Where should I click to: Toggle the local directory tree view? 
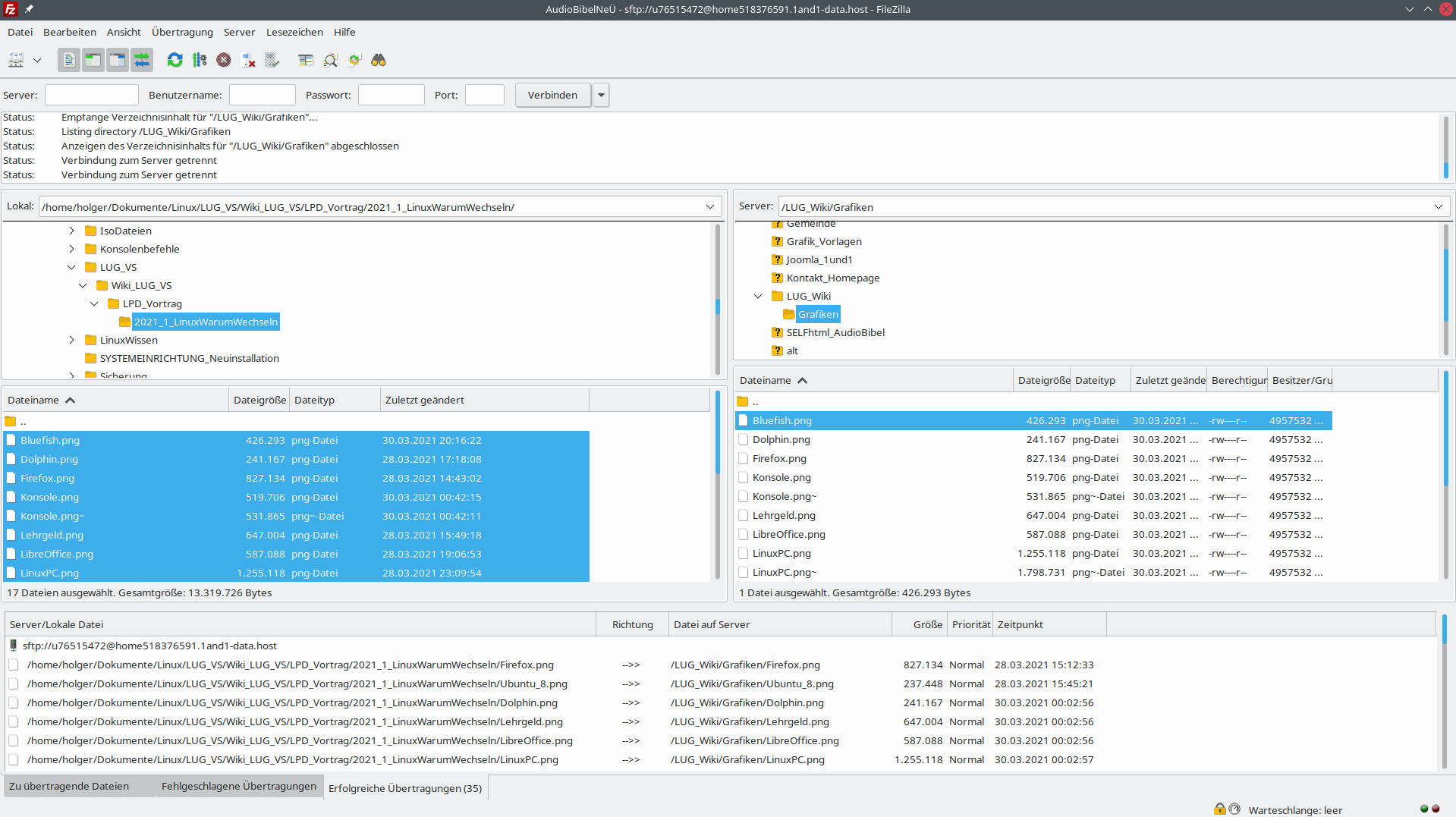point(93,60)
